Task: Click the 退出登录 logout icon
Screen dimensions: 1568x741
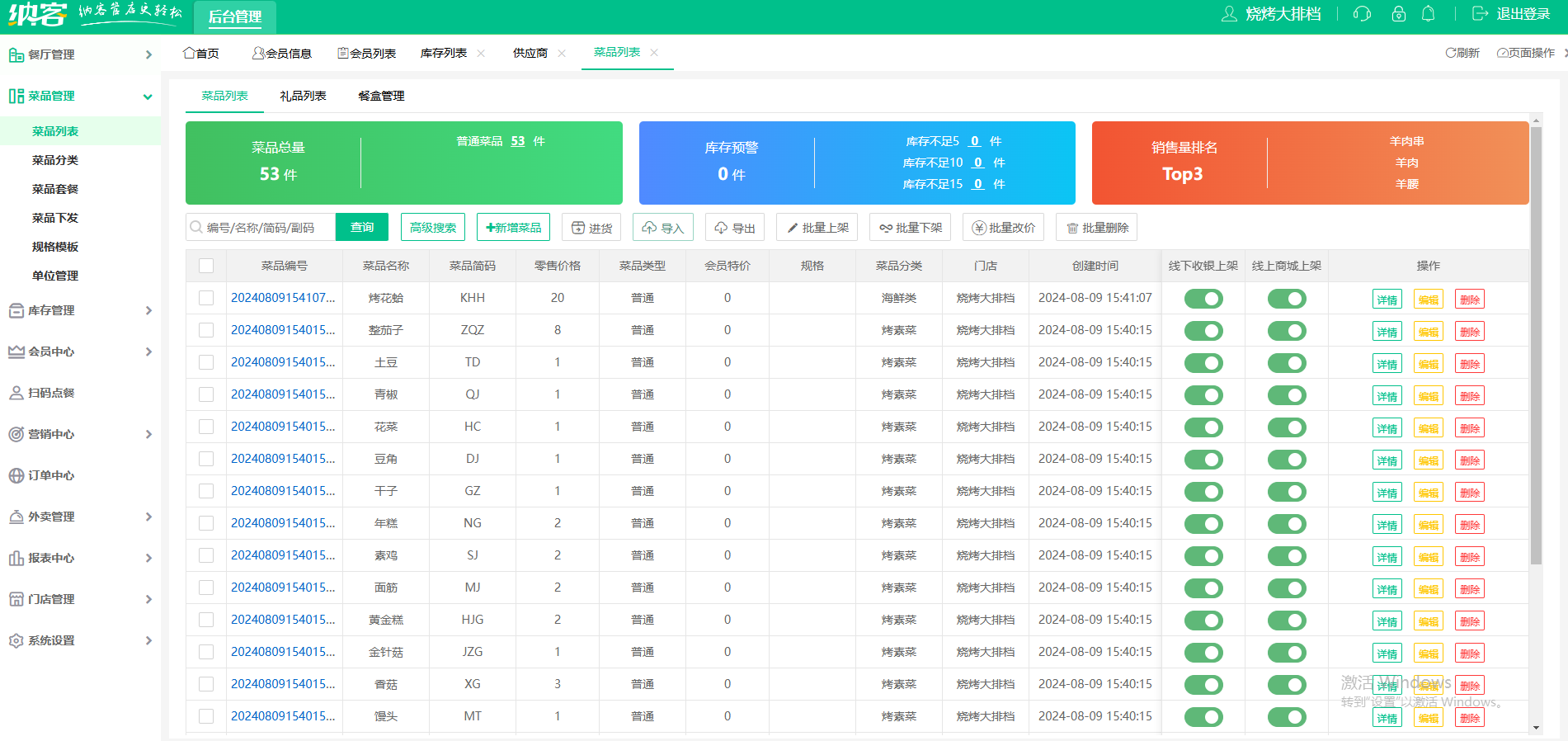Action: pyautogui.click(x=1480, y=14)
